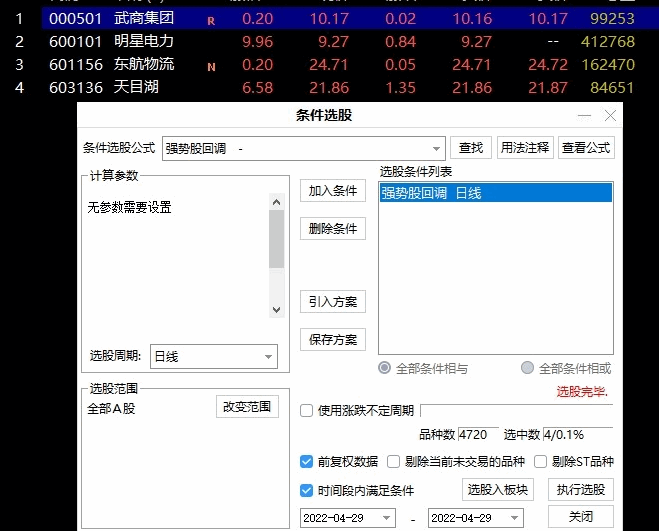Click the 查找 button

click(x=471, y=148)
